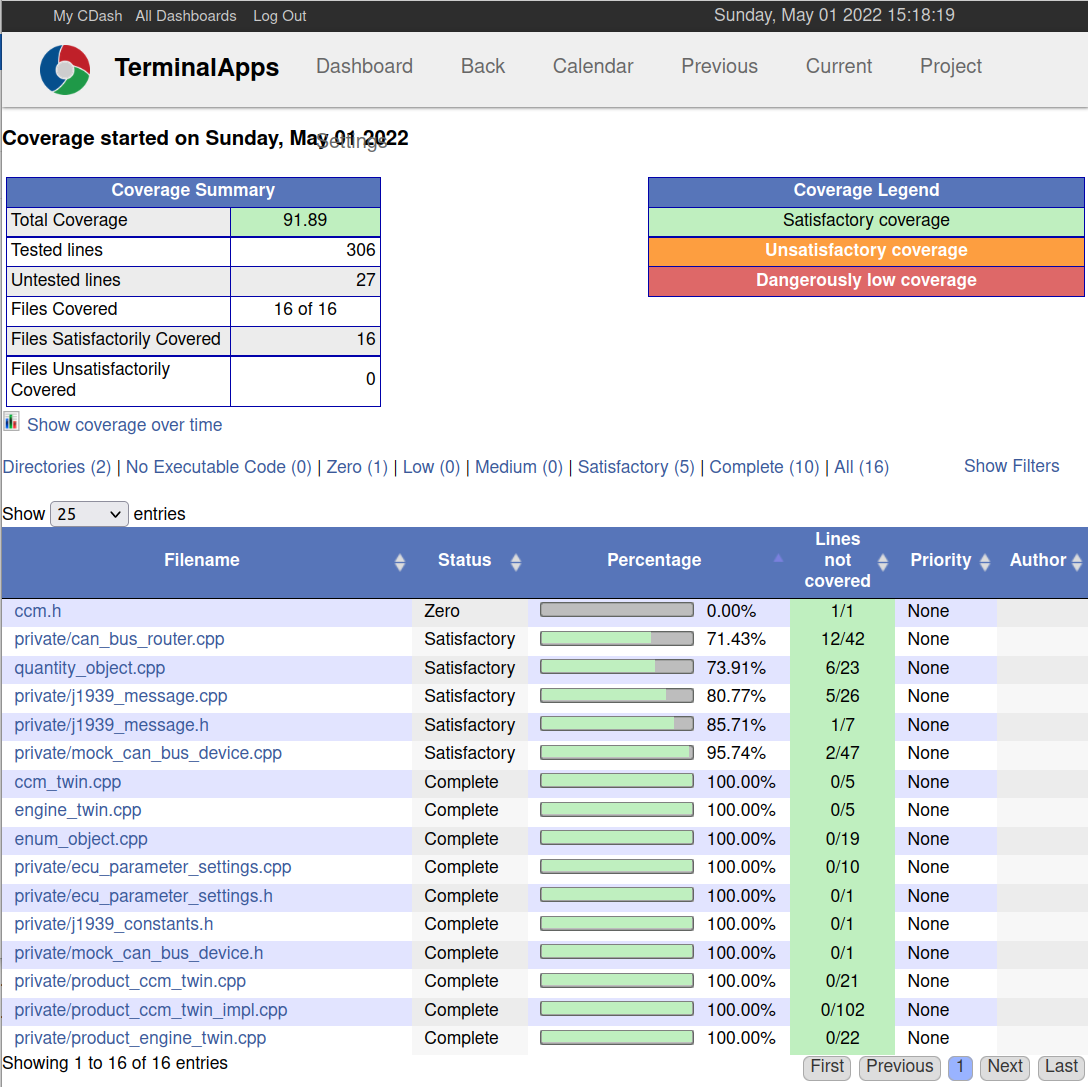
Task: Sort by Lines not covered arrows
Action: pyautogui.click(x=883, y=562)
